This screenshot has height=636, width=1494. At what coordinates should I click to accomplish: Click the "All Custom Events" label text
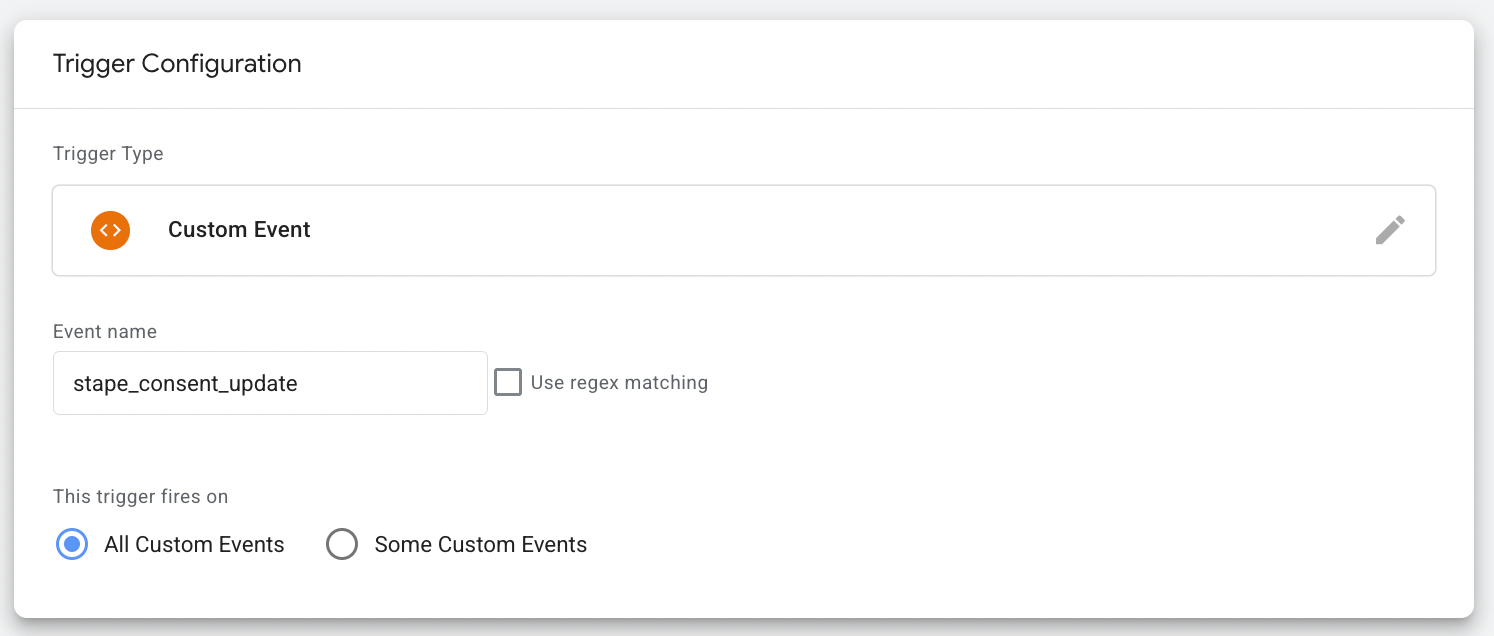194,545
